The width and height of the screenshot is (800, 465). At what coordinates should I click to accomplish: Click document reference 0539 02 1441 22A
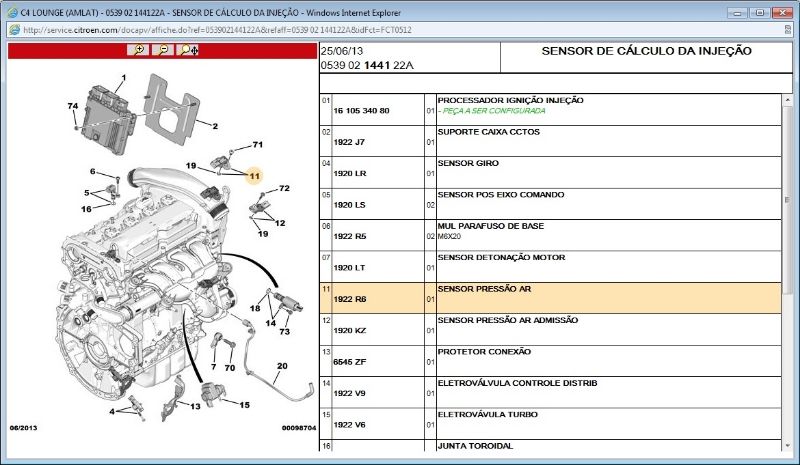click(x=367, y=65)
